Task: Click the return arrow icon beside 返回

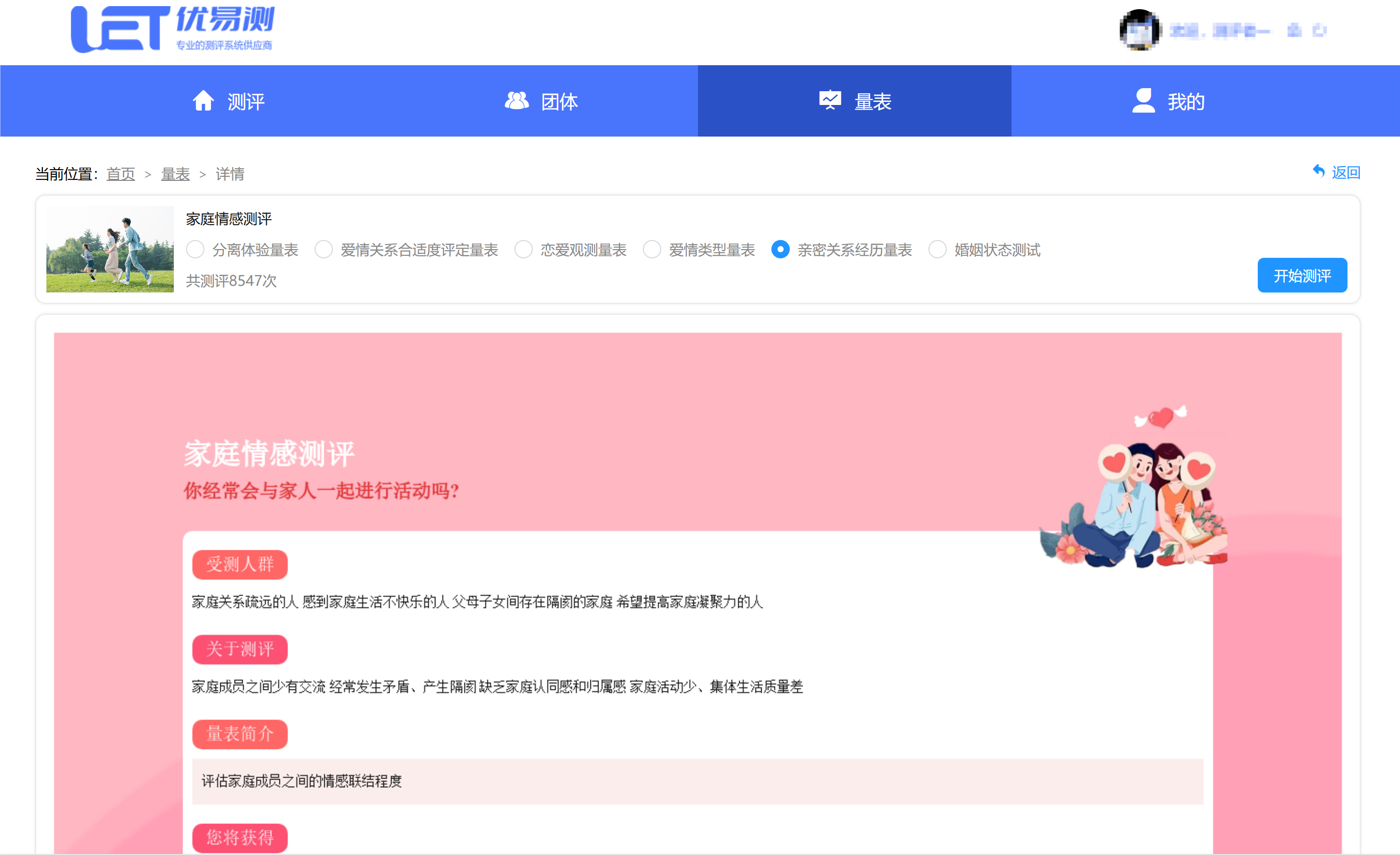Action: [x=1319, y=171]
